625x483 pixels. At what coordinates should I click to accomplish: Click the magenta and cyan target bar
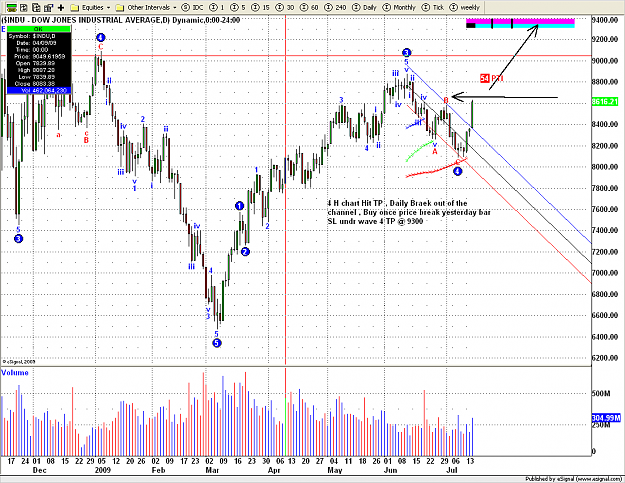click(520, 23)
